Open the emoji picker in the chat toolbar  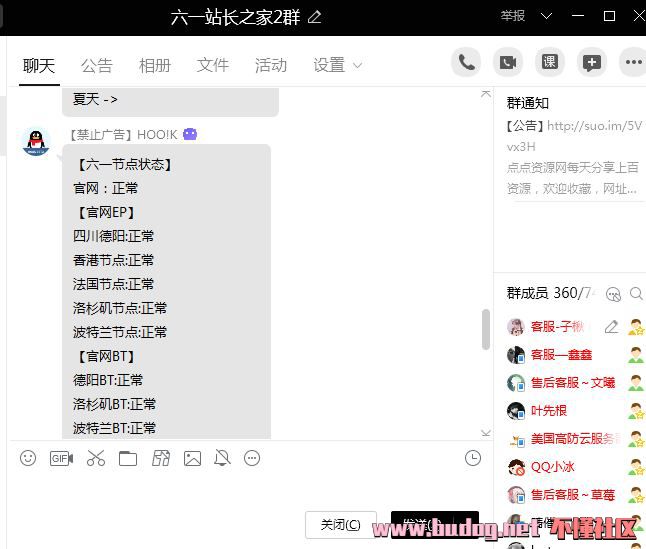[x=28, y=458]
